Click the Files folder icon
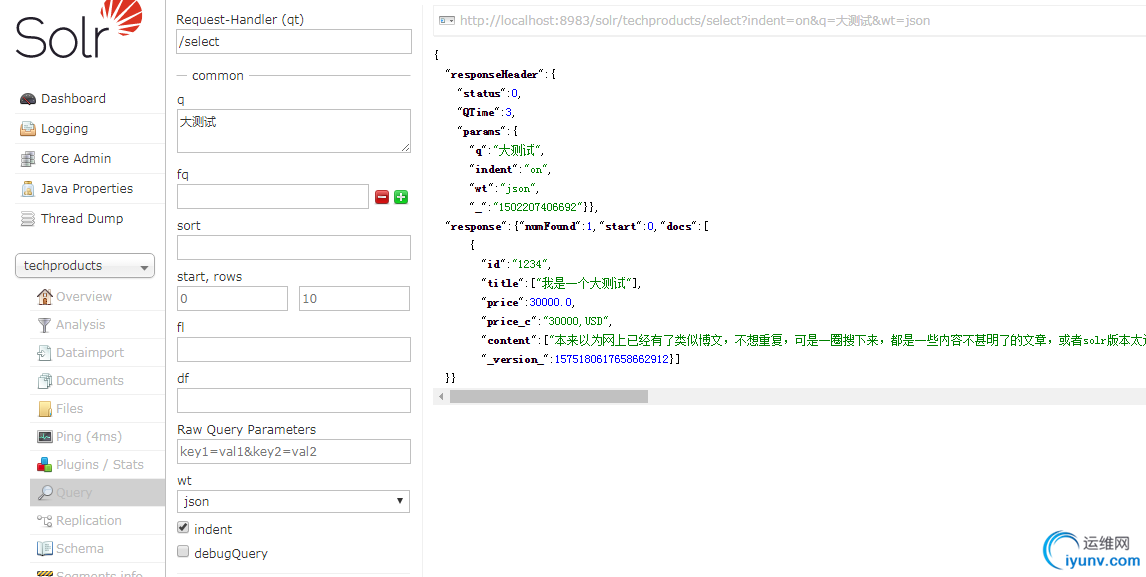Screen dimensions: 1146x577 pos(45,409)
